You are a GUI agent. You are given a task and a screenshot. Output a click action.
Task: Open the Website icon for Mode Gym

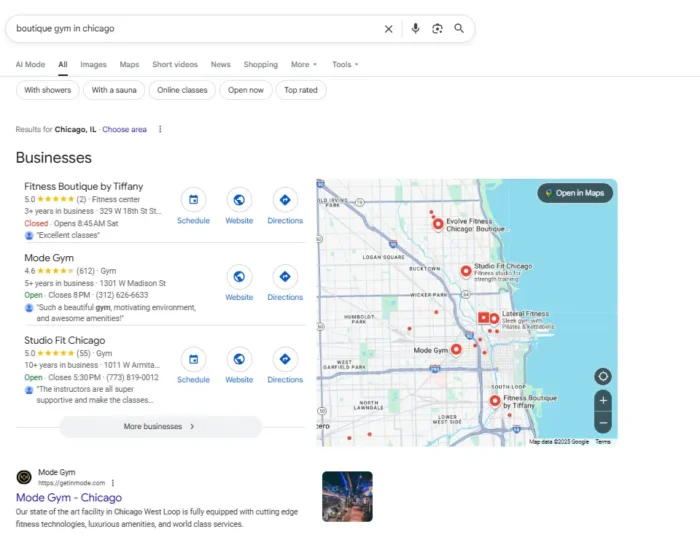pos(239,277)
